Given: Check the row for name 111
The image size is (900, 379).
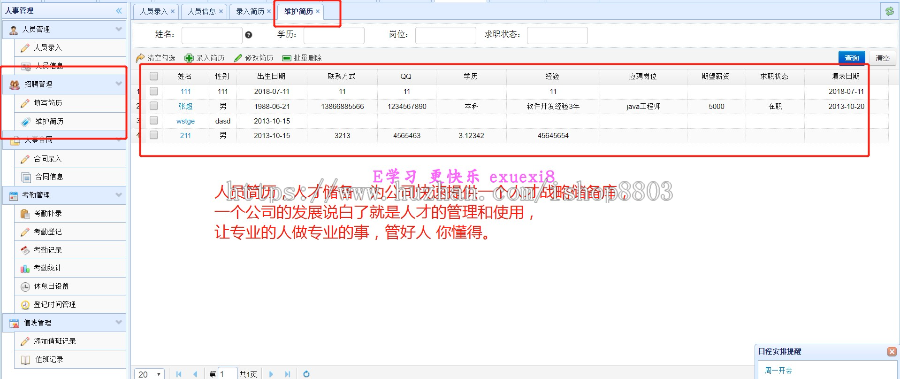Looking at the screenshot, I should [154, 91].
